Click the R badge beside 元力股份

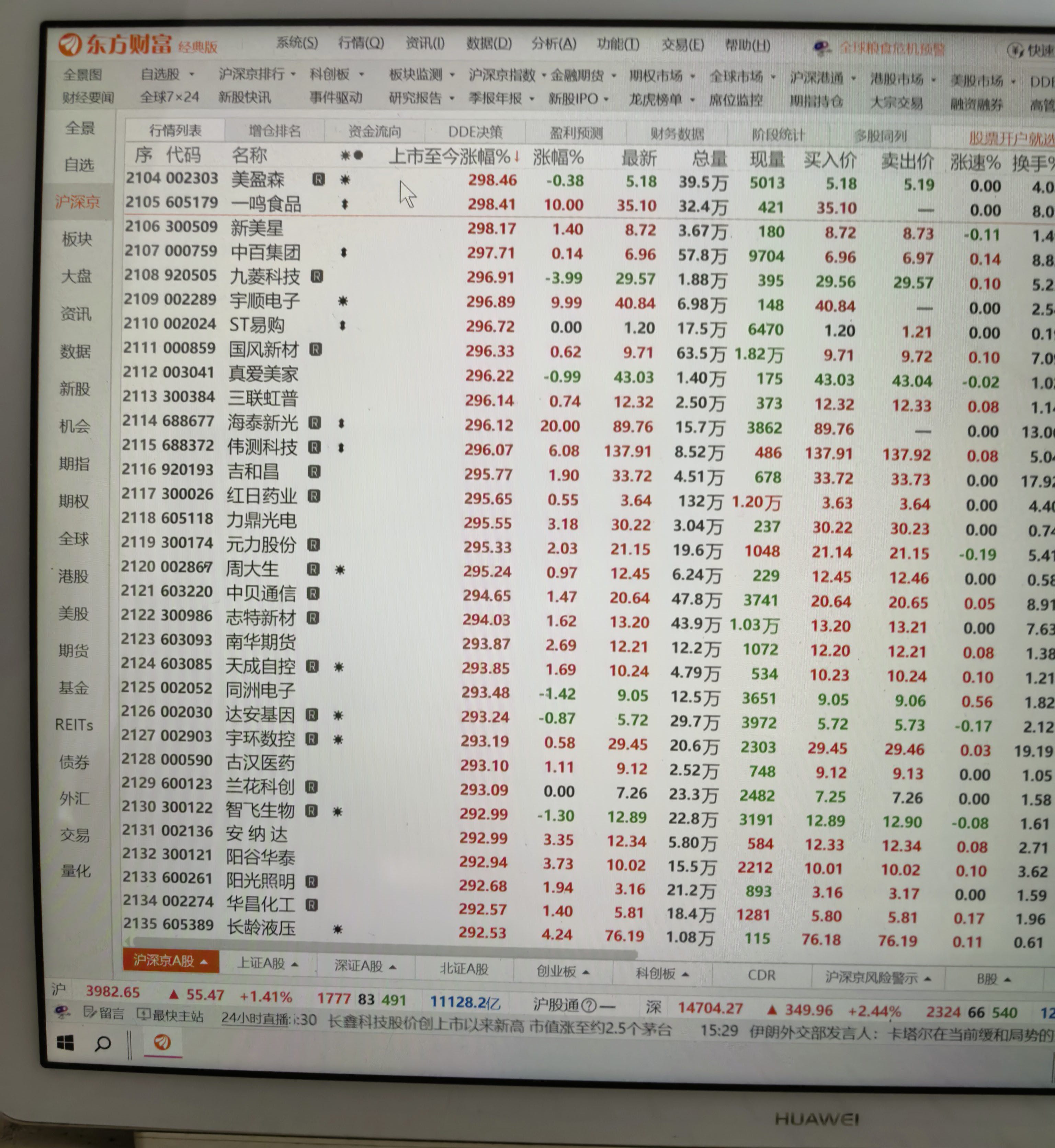pos(314,545)
